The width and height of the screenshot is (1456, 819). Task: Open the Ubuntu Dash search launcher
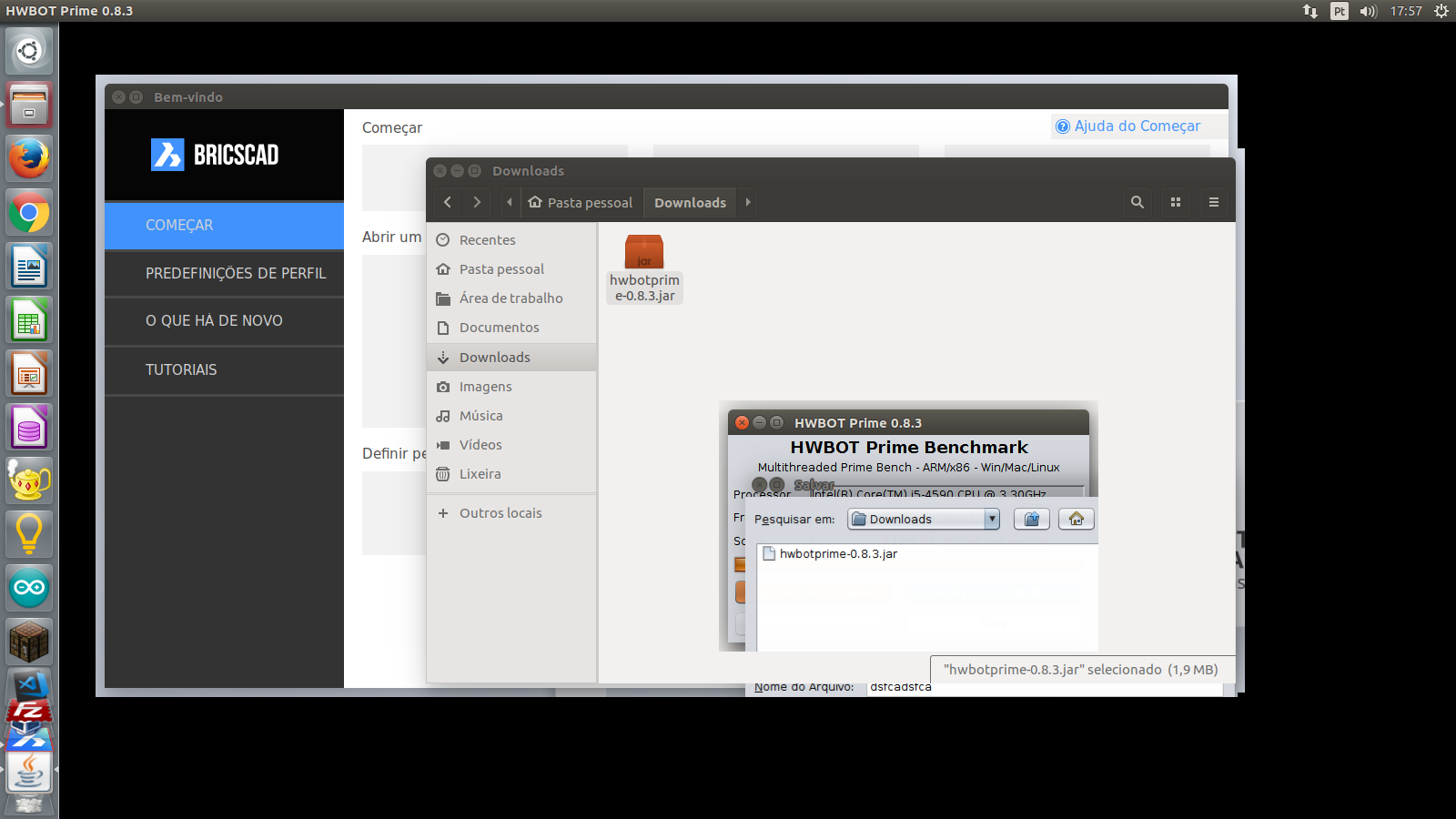click(29, 51)
